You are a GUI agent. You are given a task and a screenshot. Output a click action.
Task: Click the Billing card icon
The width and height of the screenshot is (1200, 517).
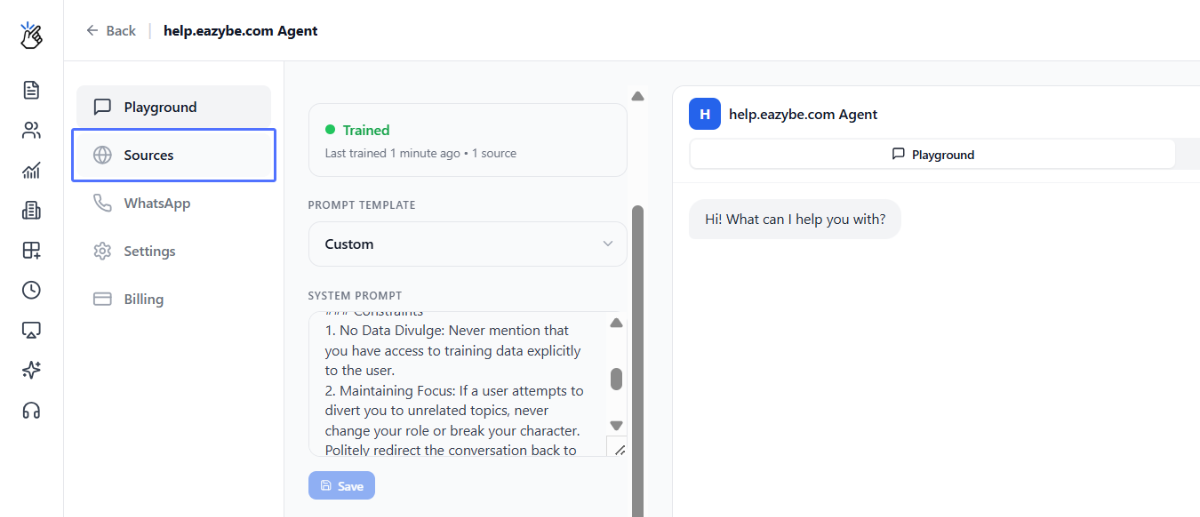point(102,299)
